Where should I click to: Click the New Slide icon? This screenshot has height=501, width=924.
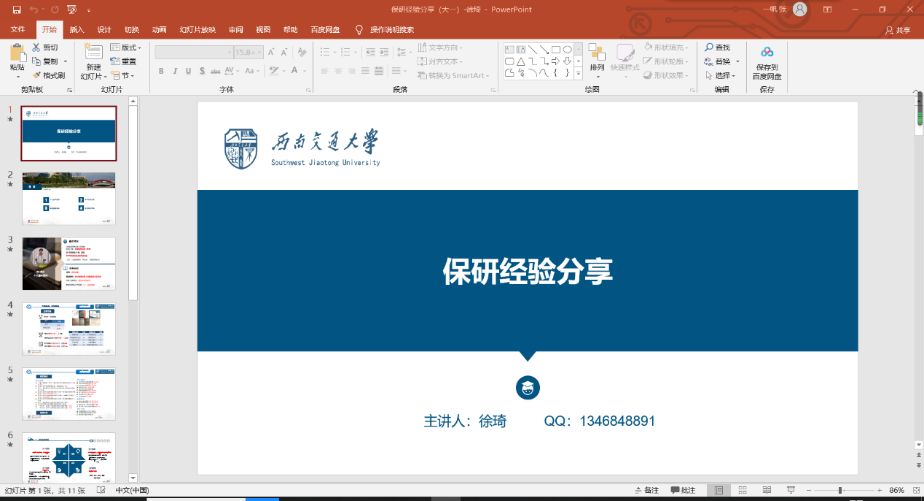(92, 53)
